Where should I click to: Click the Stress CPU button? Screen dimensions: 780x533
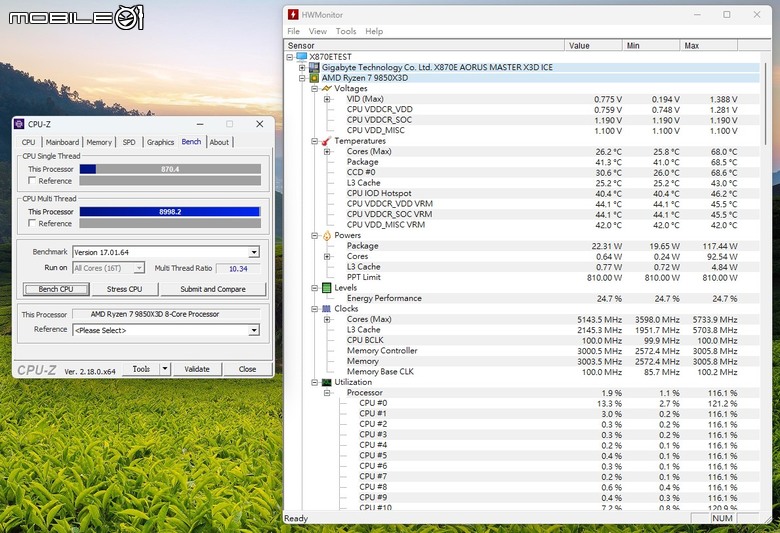tap(124, 289)
